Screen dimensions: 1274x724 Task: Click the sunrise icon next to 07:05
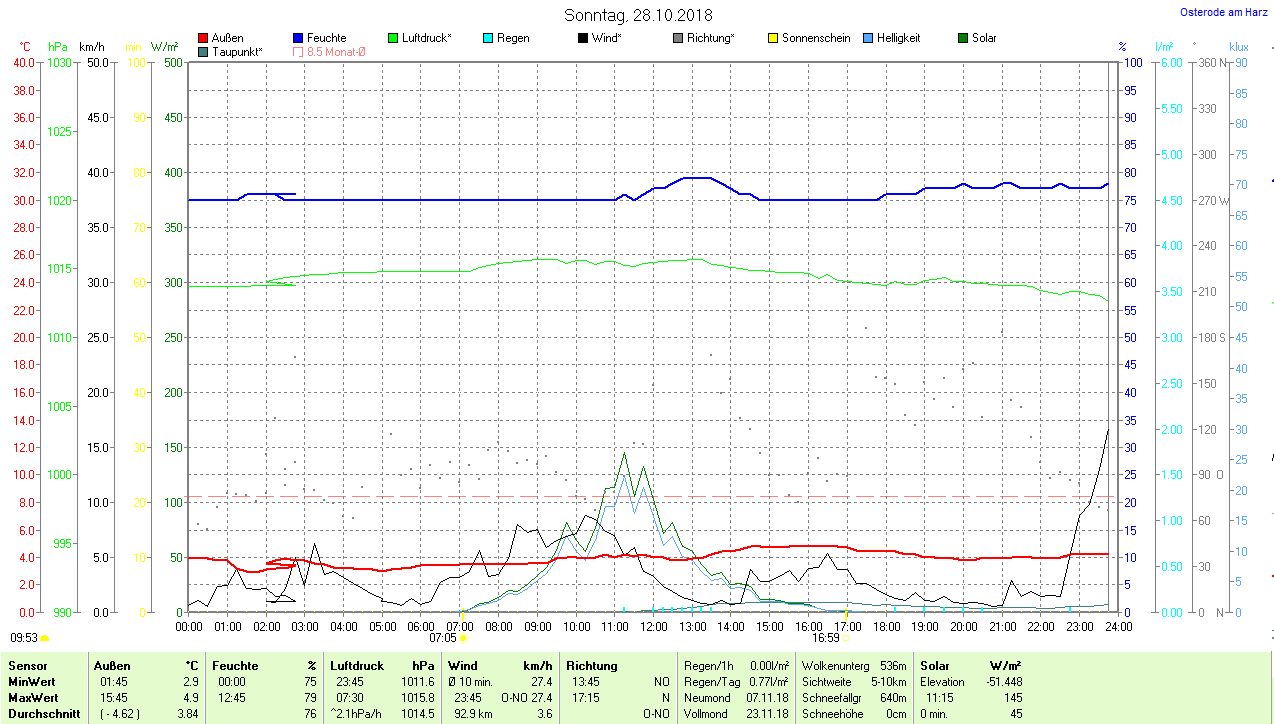462,637
